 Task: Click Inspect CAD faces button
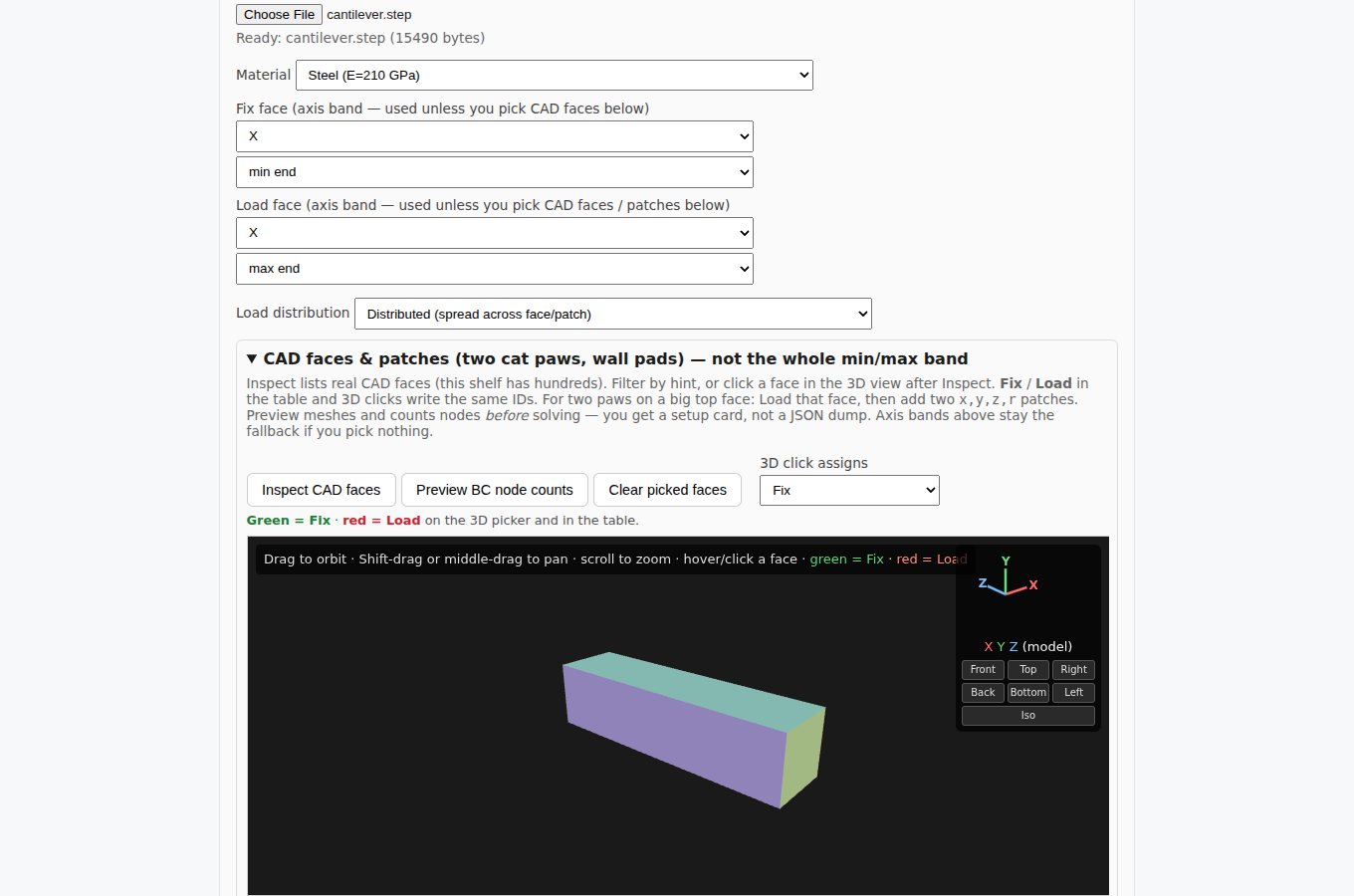322,490
